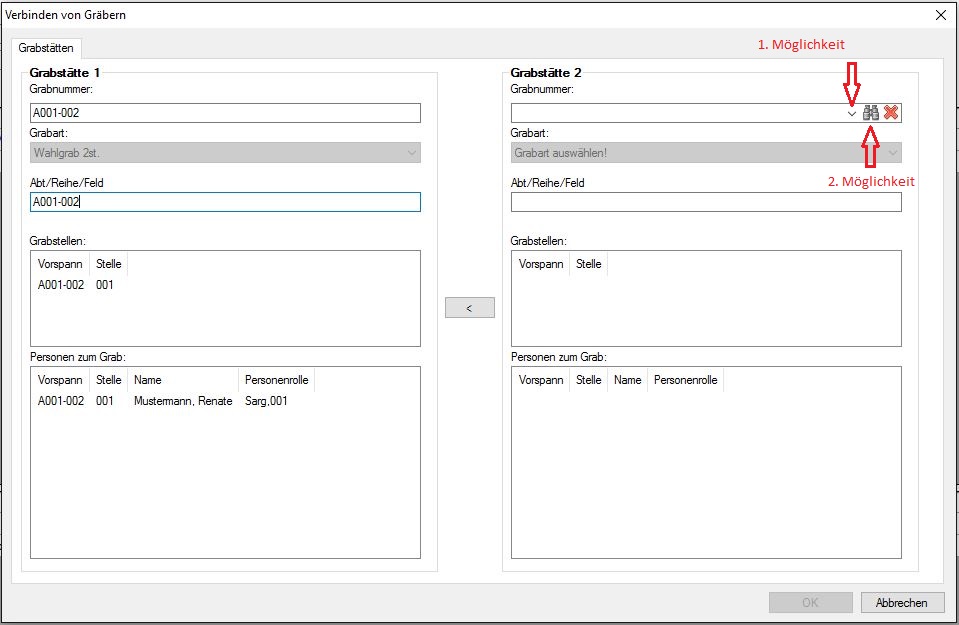Click Personenrolle column header in Grabstätte 1

(277, 380)
